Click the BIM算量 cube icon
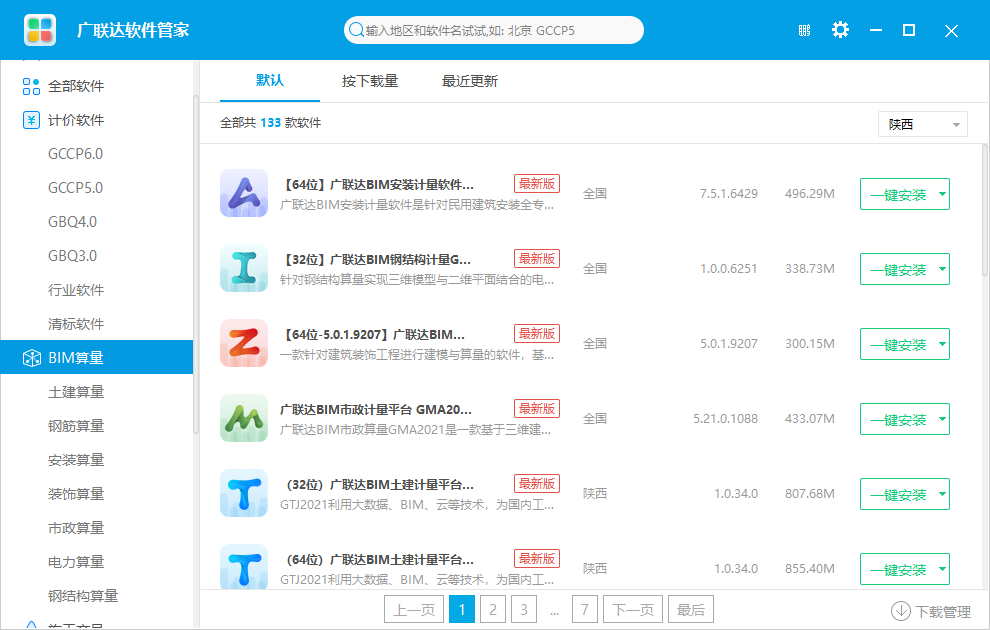The image size is (990, 630). tap(32, 358)
